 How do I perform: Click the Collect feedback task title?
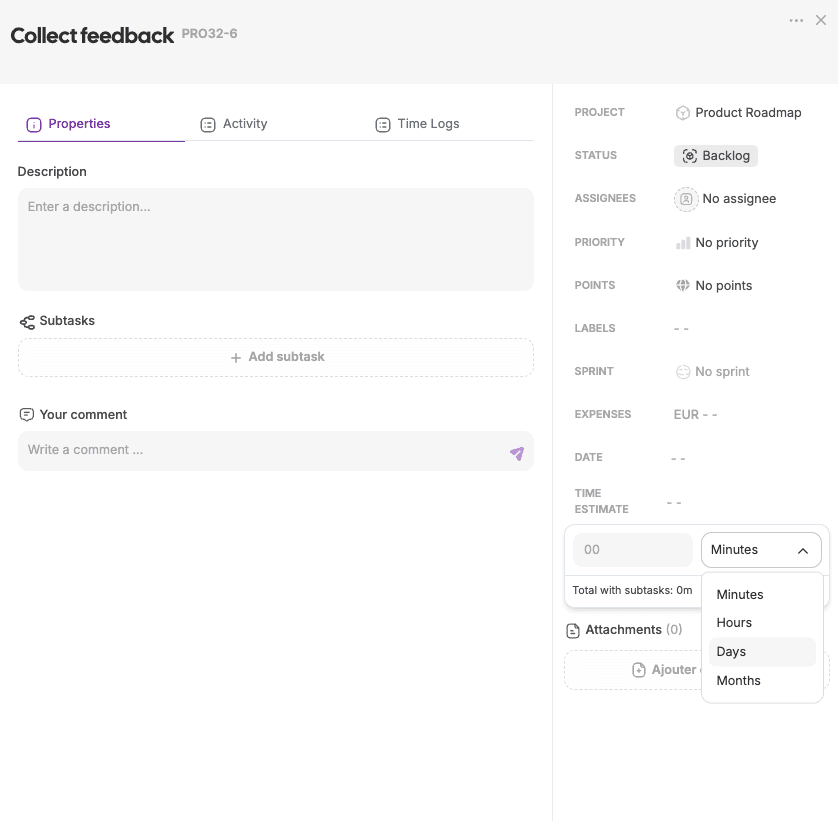click(92, 35)
